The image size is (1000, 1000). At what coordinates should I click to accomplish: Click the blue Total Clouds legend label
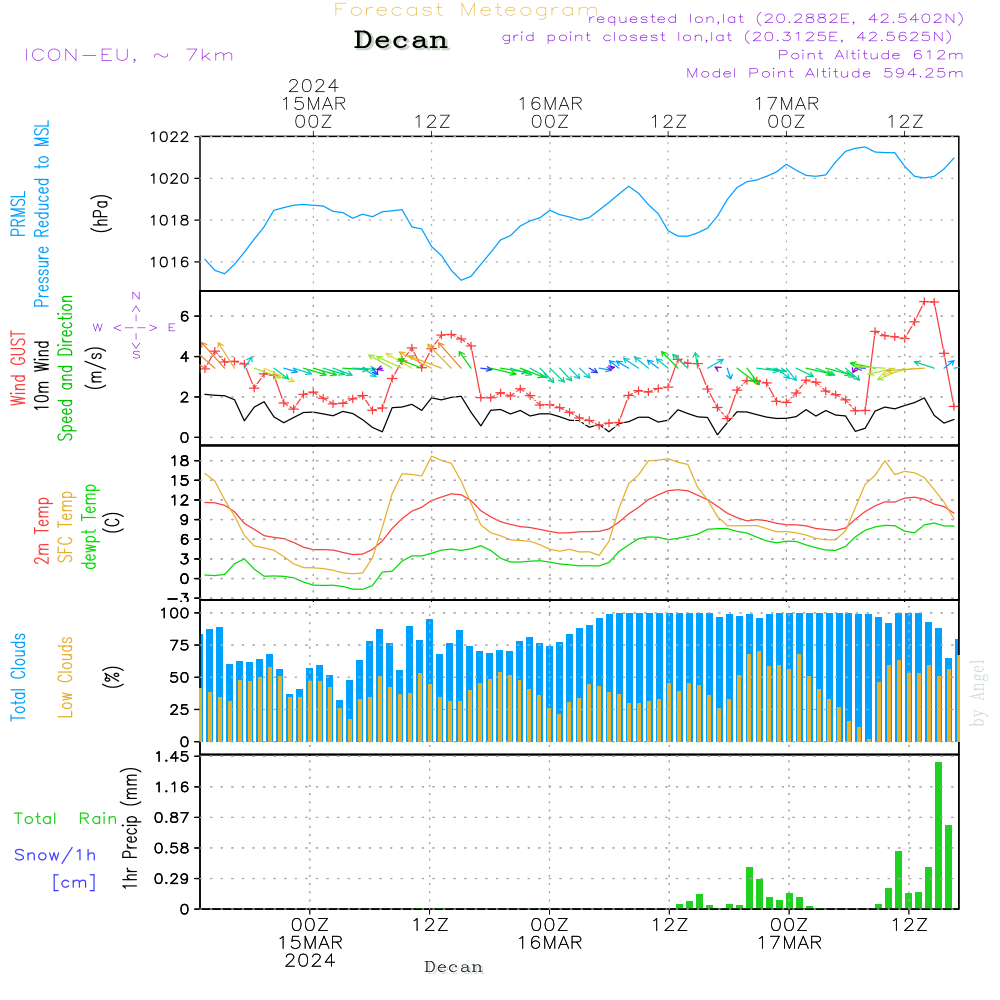click(x=18, y=677)
